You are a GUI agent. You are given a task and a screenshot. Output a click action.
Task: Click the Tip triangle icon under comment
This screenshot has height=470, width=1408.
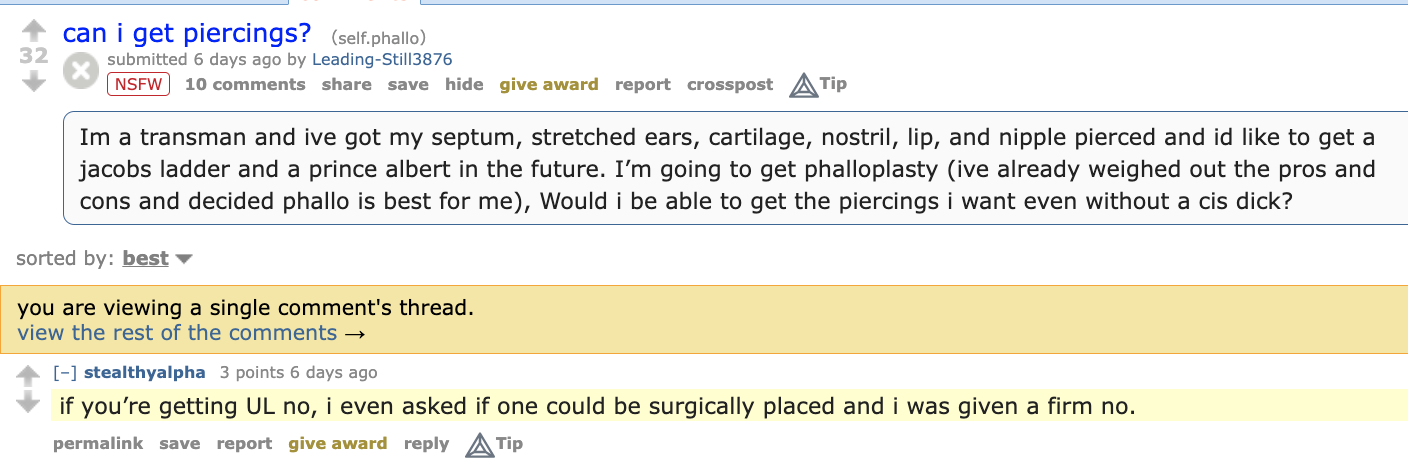[481, 444]
